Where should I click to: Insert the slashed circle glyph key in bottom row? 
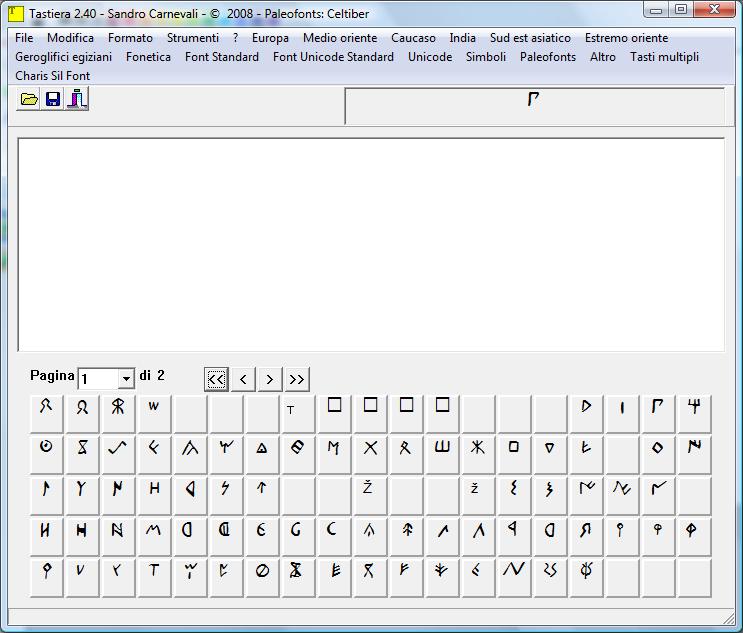tap(262, 578)
